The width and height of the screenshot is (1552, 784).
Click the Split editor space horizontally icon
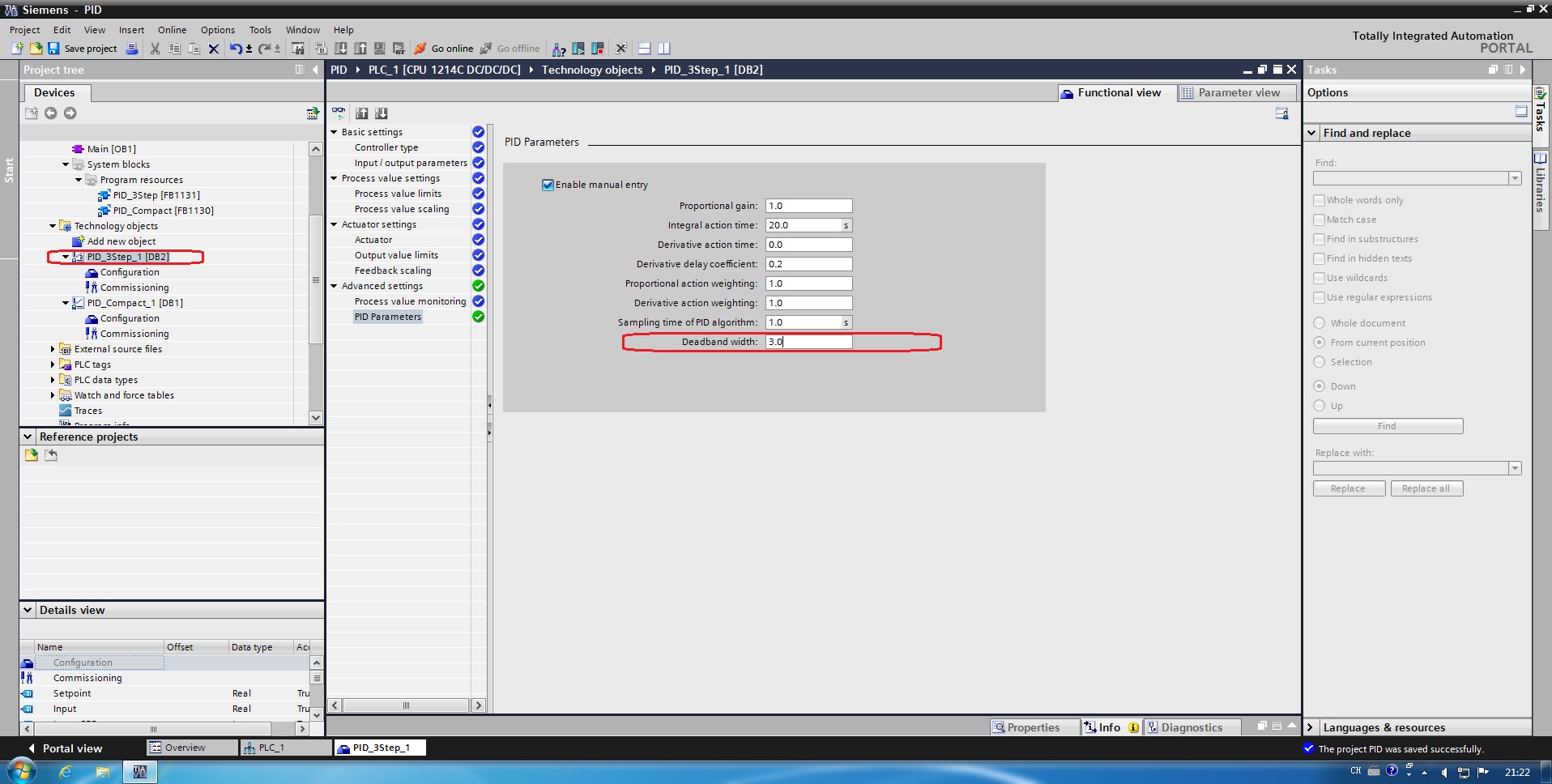click(645, 49)
